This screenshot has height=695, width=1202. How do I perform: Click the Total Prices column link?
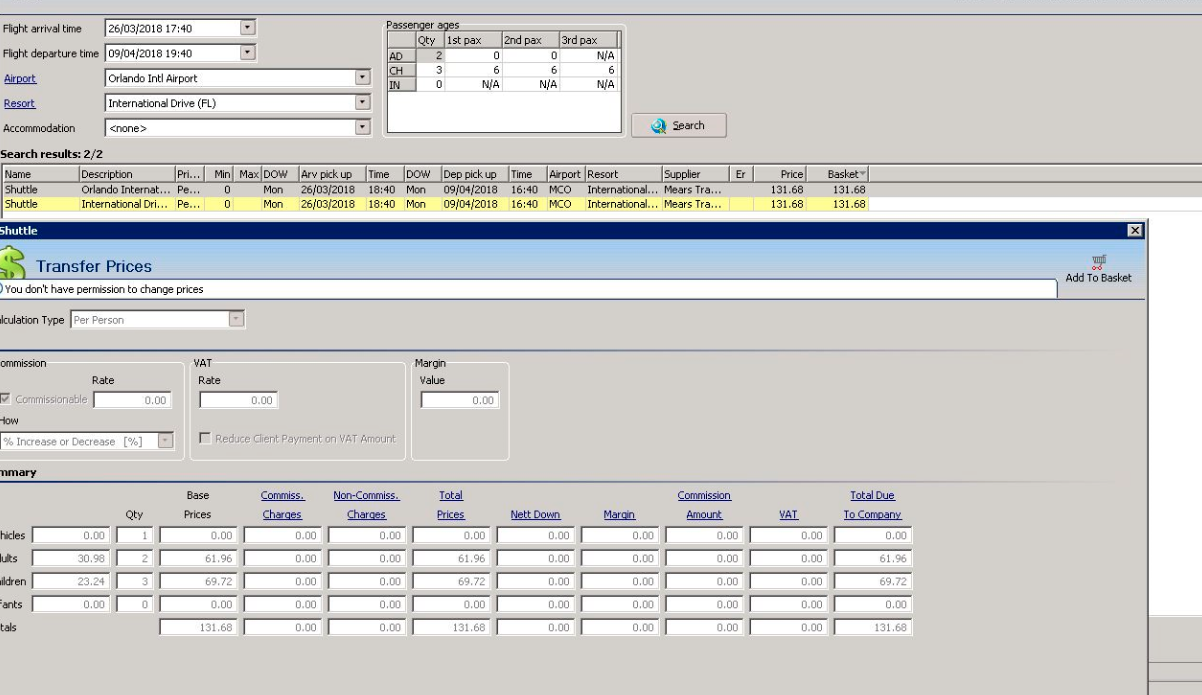coord(451,505)
